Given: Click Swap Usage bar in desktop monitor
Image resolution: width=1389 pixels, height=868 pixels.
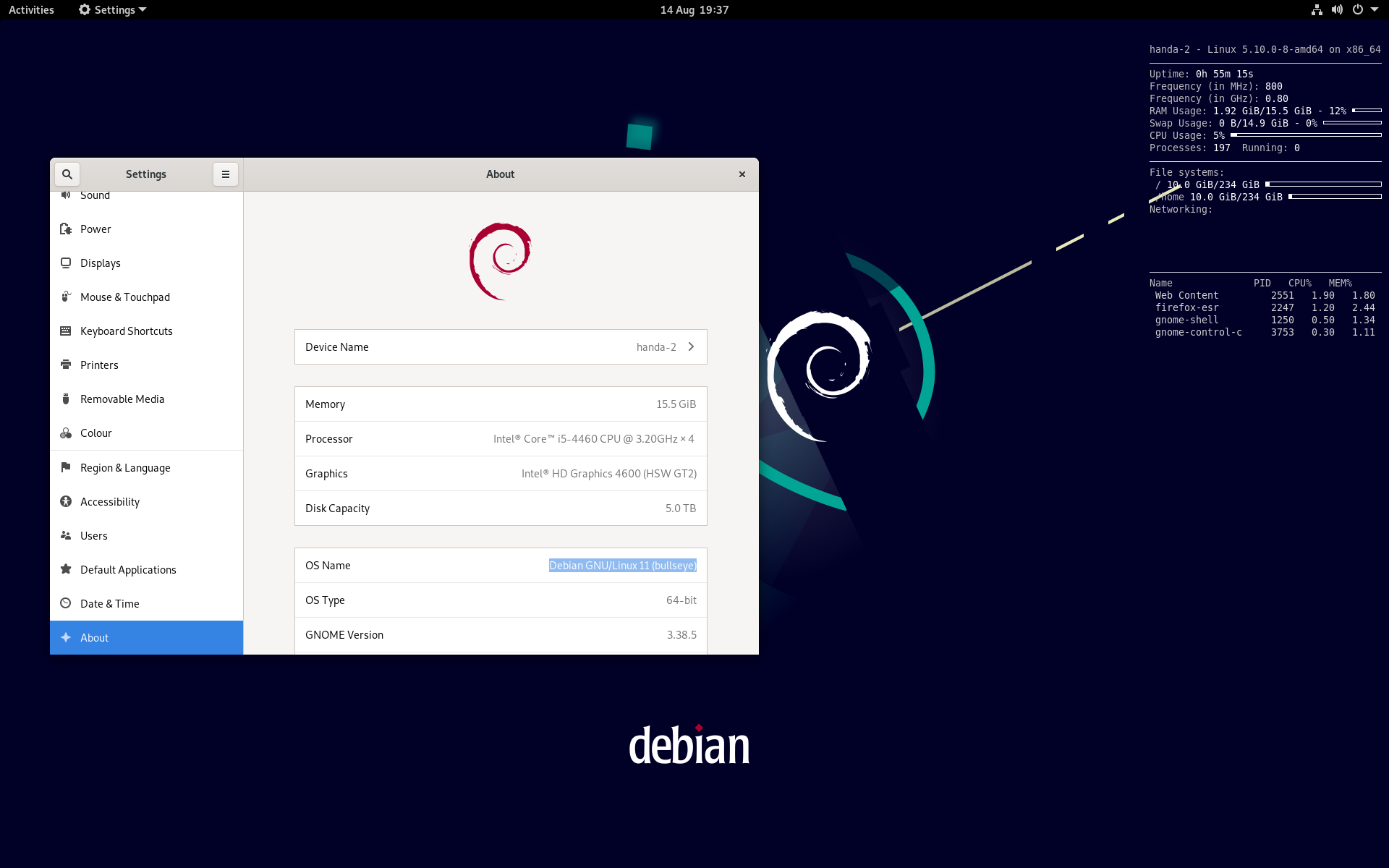Looking at the screenshot, I should [1352, 123].
